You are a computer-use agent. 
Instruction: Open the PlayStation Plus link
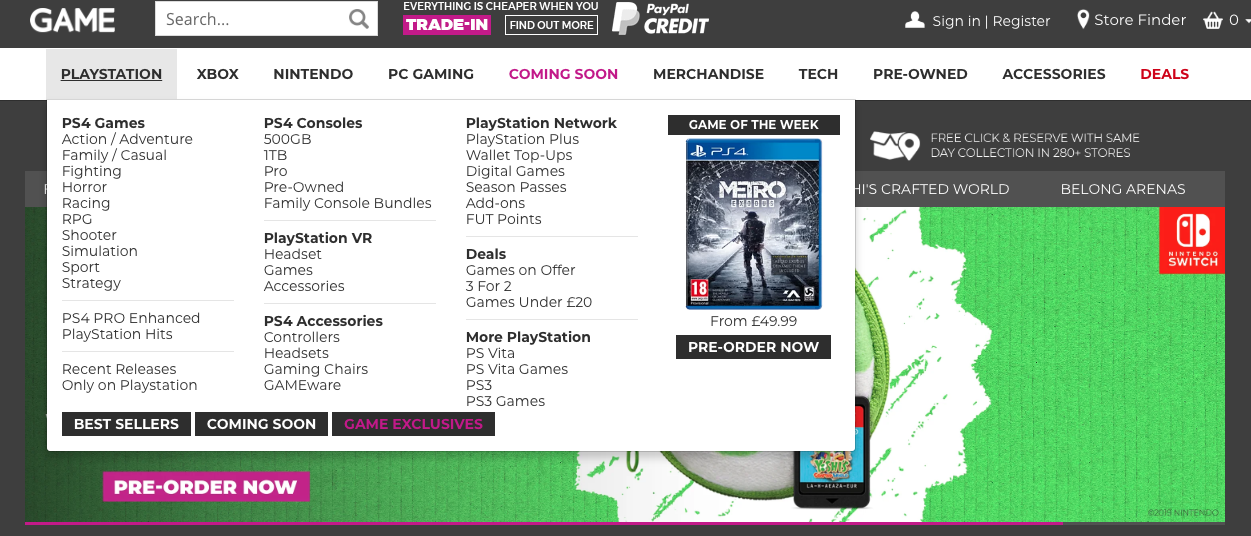[x=522, y=139]
